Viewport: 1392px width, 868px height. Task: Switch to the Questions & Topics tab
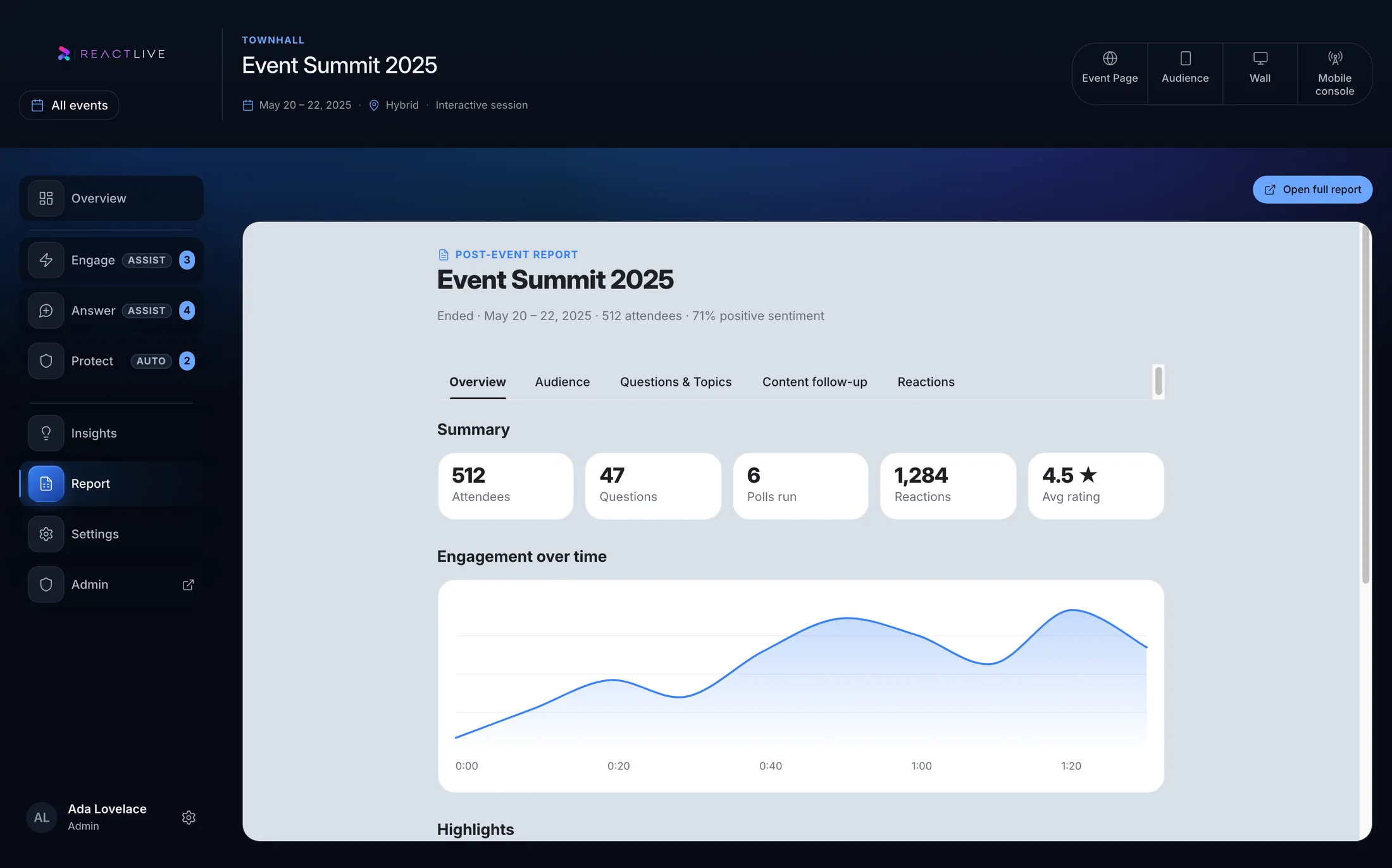(676, 382)
